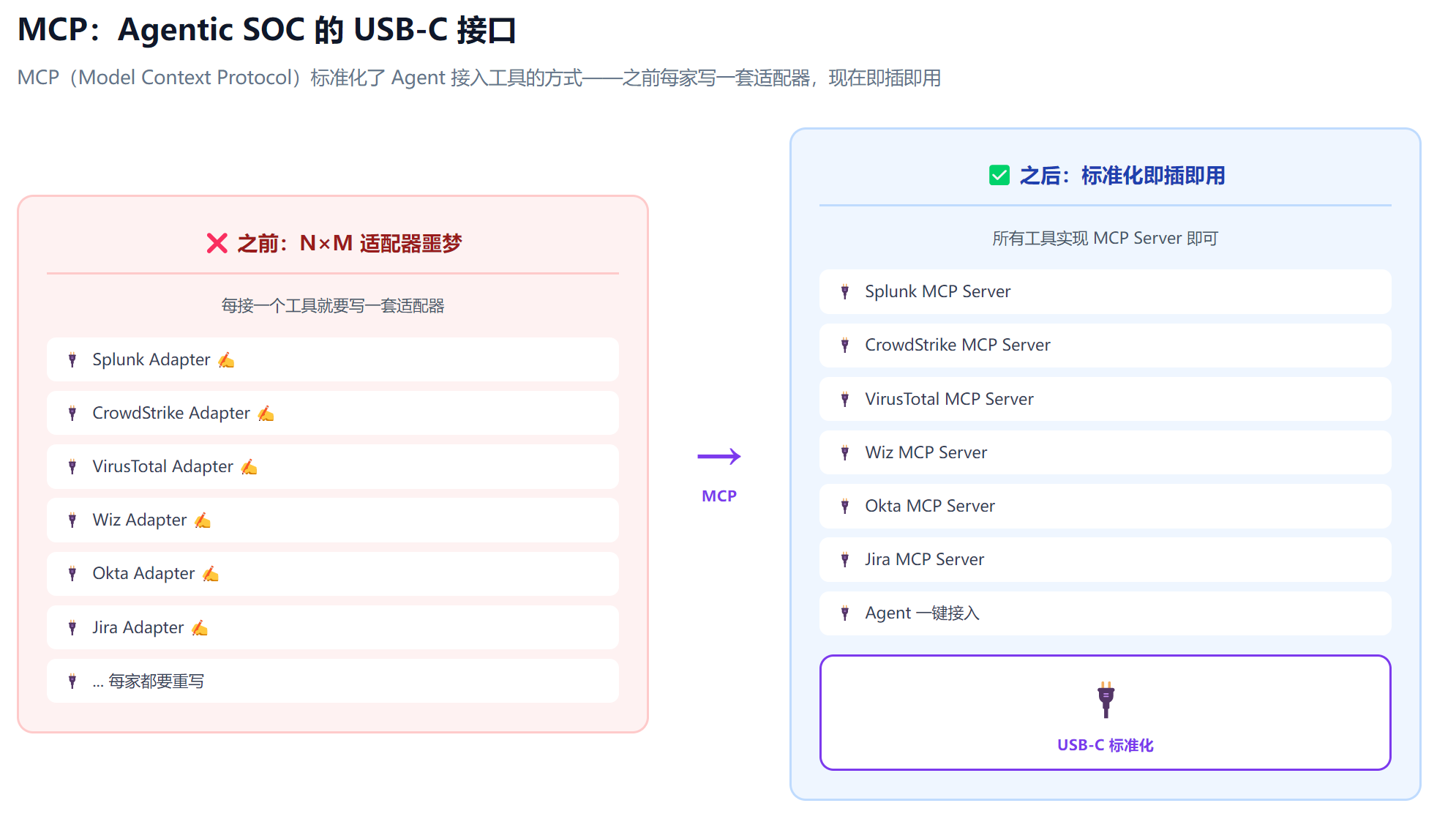Viewport: 1456px width, 814px height.
Task: Click the plug icon beside Splunk Adapter
Action: [72, 359]
